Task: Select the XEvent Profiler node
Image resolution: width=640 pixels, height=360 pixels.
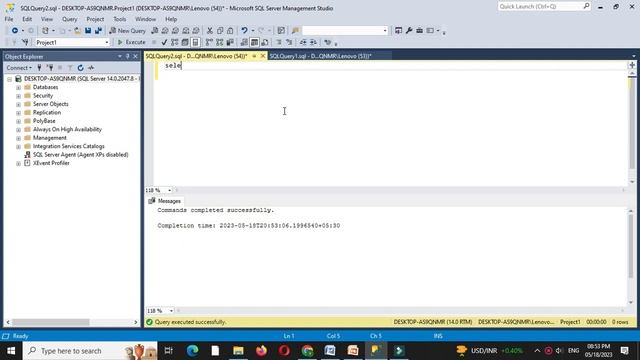Action: point(51,163)
